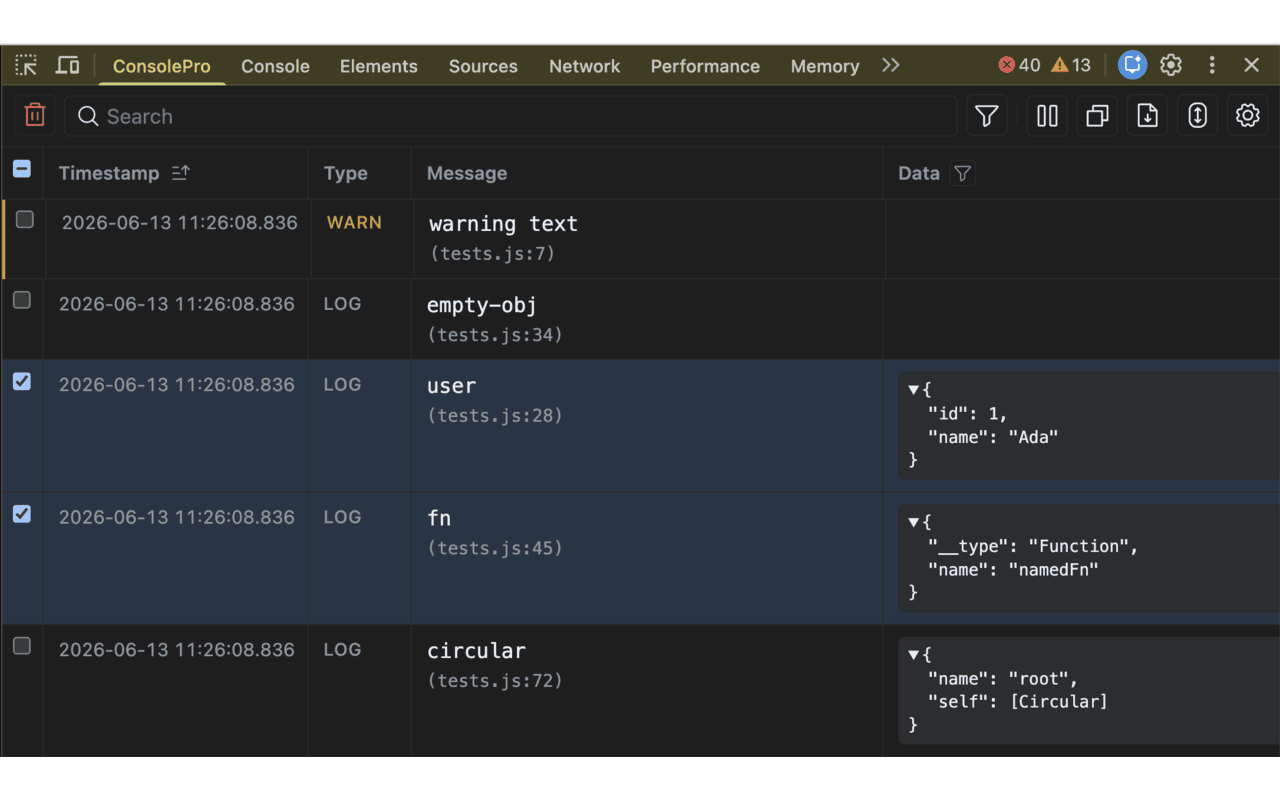
Task: Switch to the Console tab
Action: 275,66
